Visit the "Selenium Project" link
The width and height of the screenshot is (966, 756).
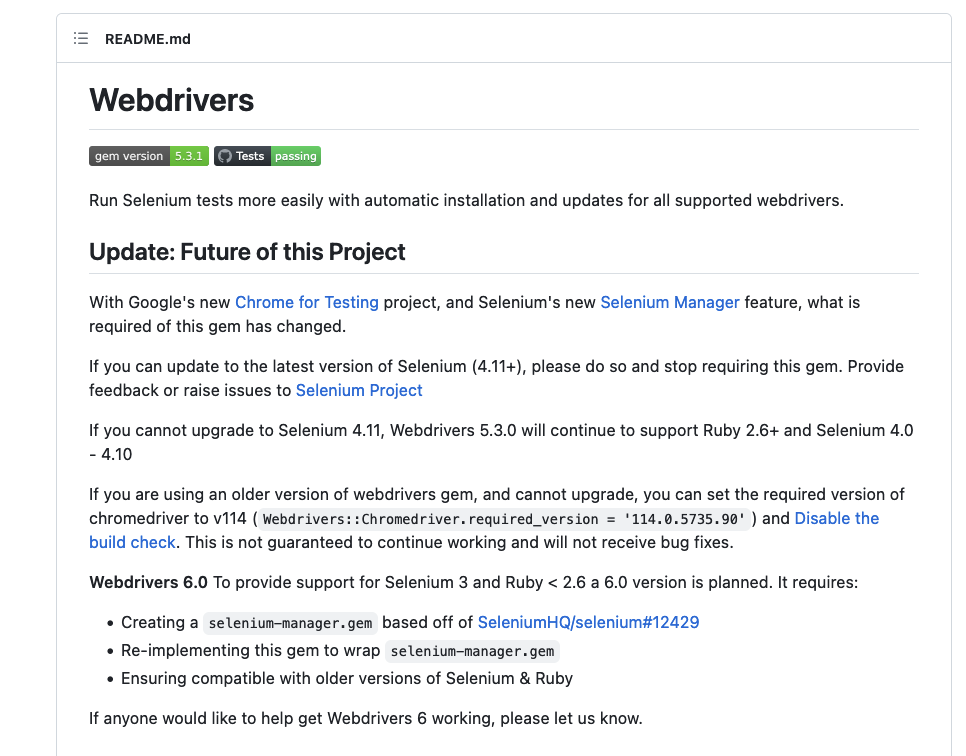click(x=359, y=390)
